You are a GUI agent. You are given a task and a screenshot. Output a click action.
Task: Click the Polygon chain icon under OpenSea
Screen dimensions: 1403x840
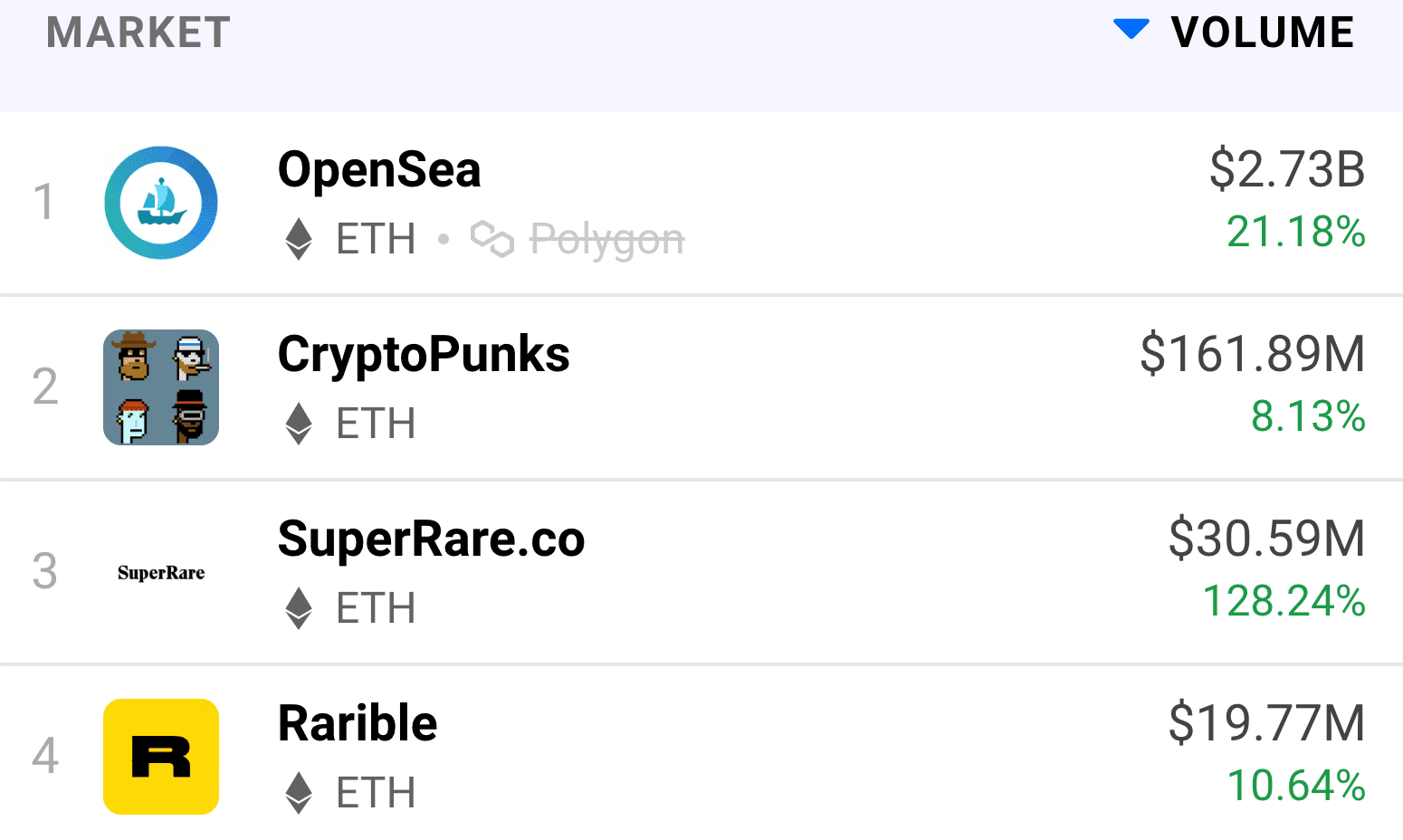[492, 239]
